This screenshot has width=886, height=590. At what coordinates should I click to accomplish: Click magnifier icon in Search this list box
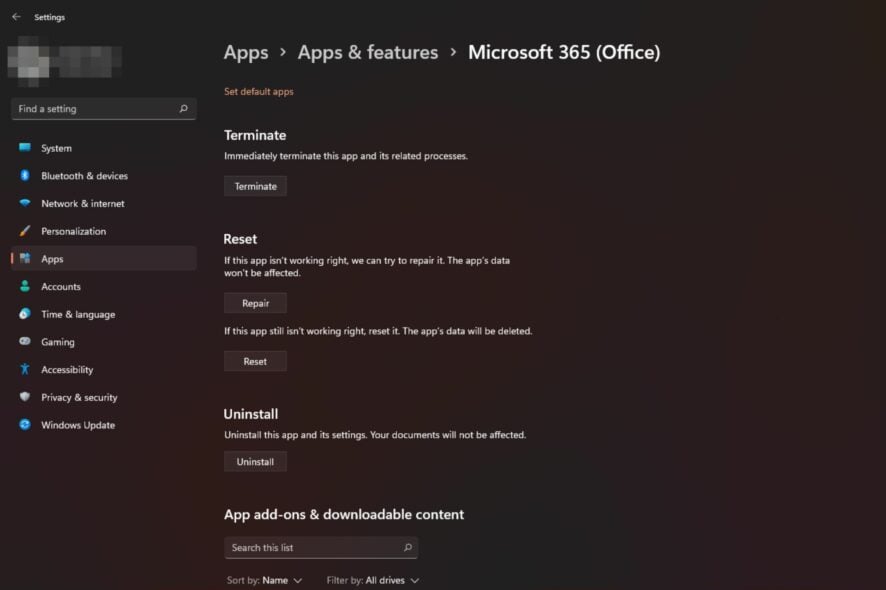[407, 547]
